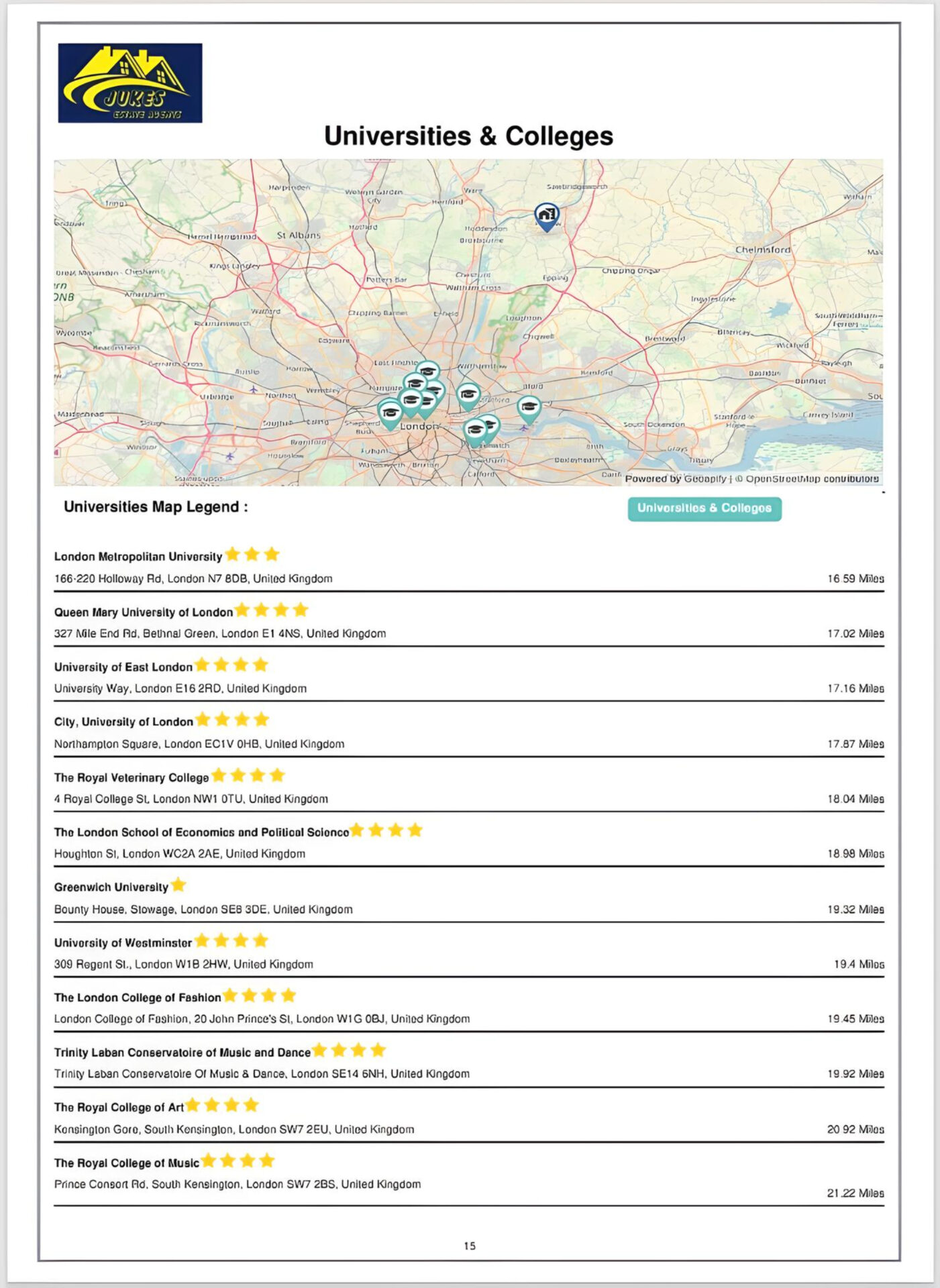Viewport: 940px width, 1288px height.
Task: Click the 16.59 Miles distance
Action: click(x=855, y=579)
